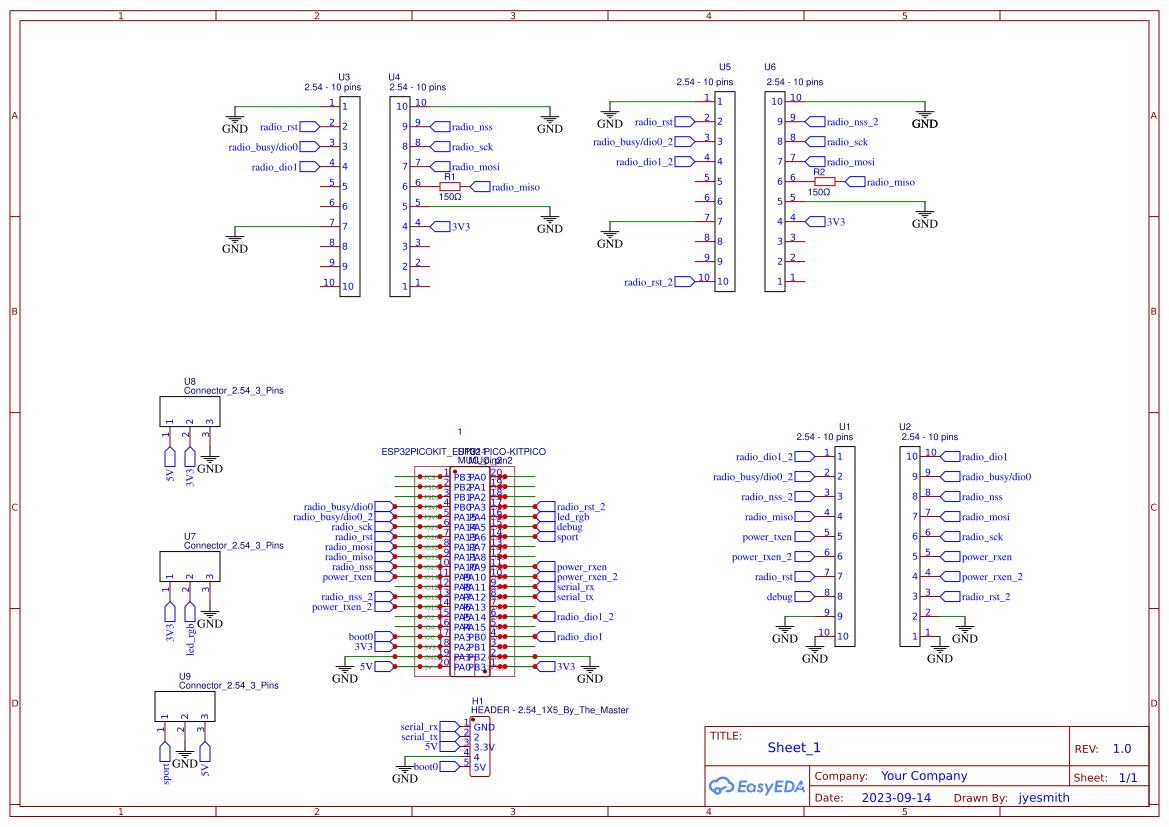Viewport: 1169px width, 827px height.
Task: Select the 3V3 power flag on U4 pin 4
Action: point(442,227)
